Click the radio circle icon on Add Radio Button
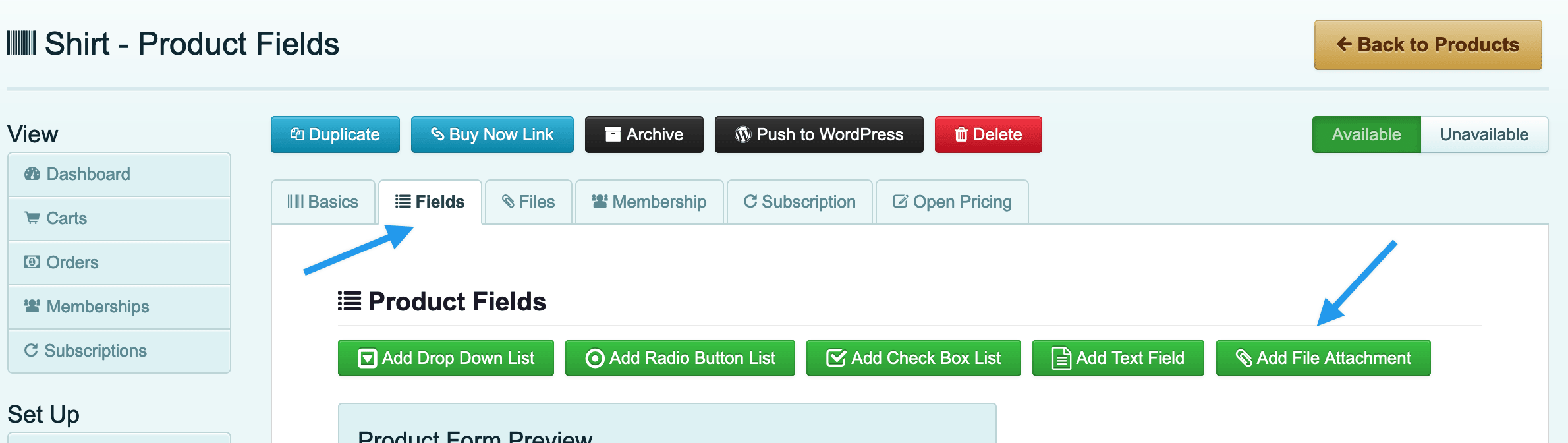This screenshot has height=443, width=1568. 595,358
